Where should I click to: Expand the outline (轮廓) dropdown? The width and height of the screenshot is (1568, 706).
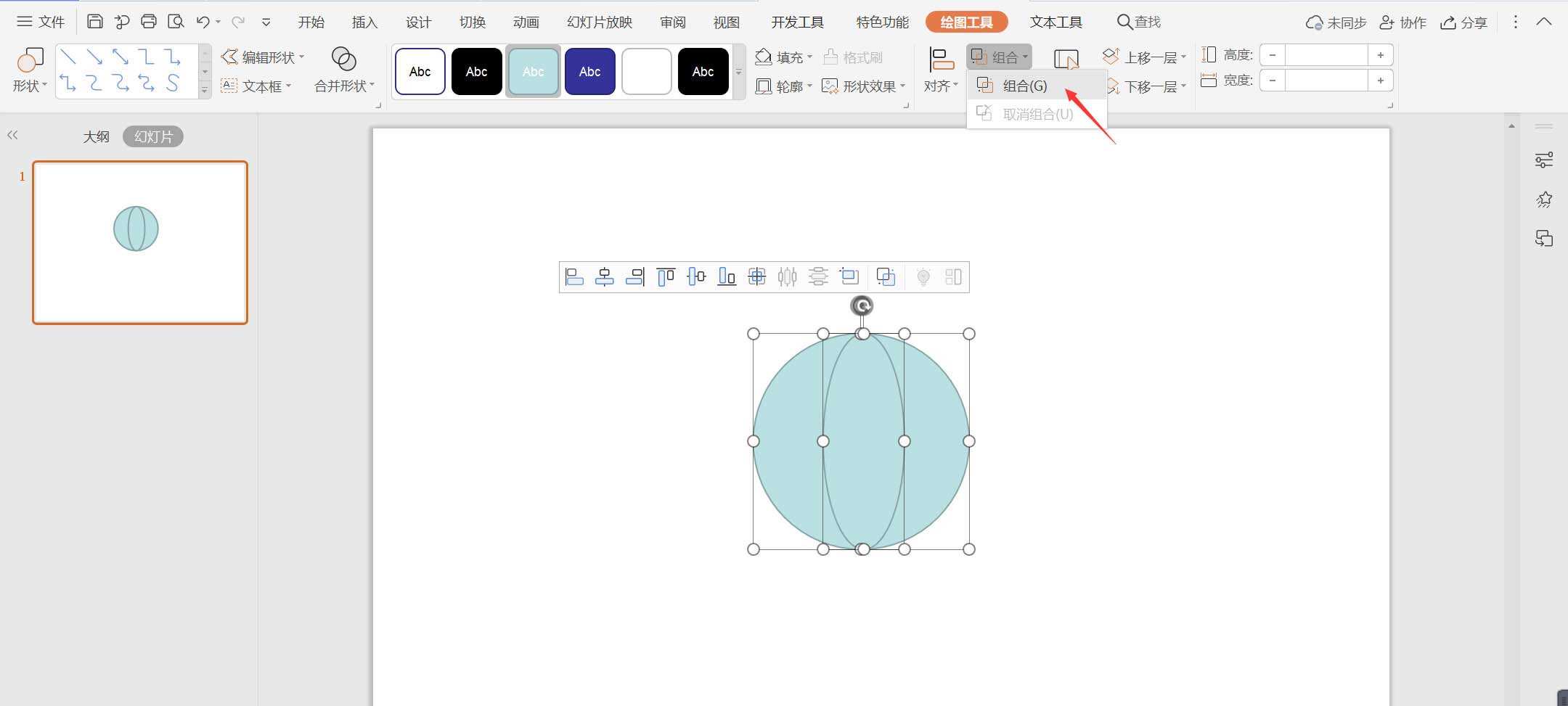click(784, 86)
